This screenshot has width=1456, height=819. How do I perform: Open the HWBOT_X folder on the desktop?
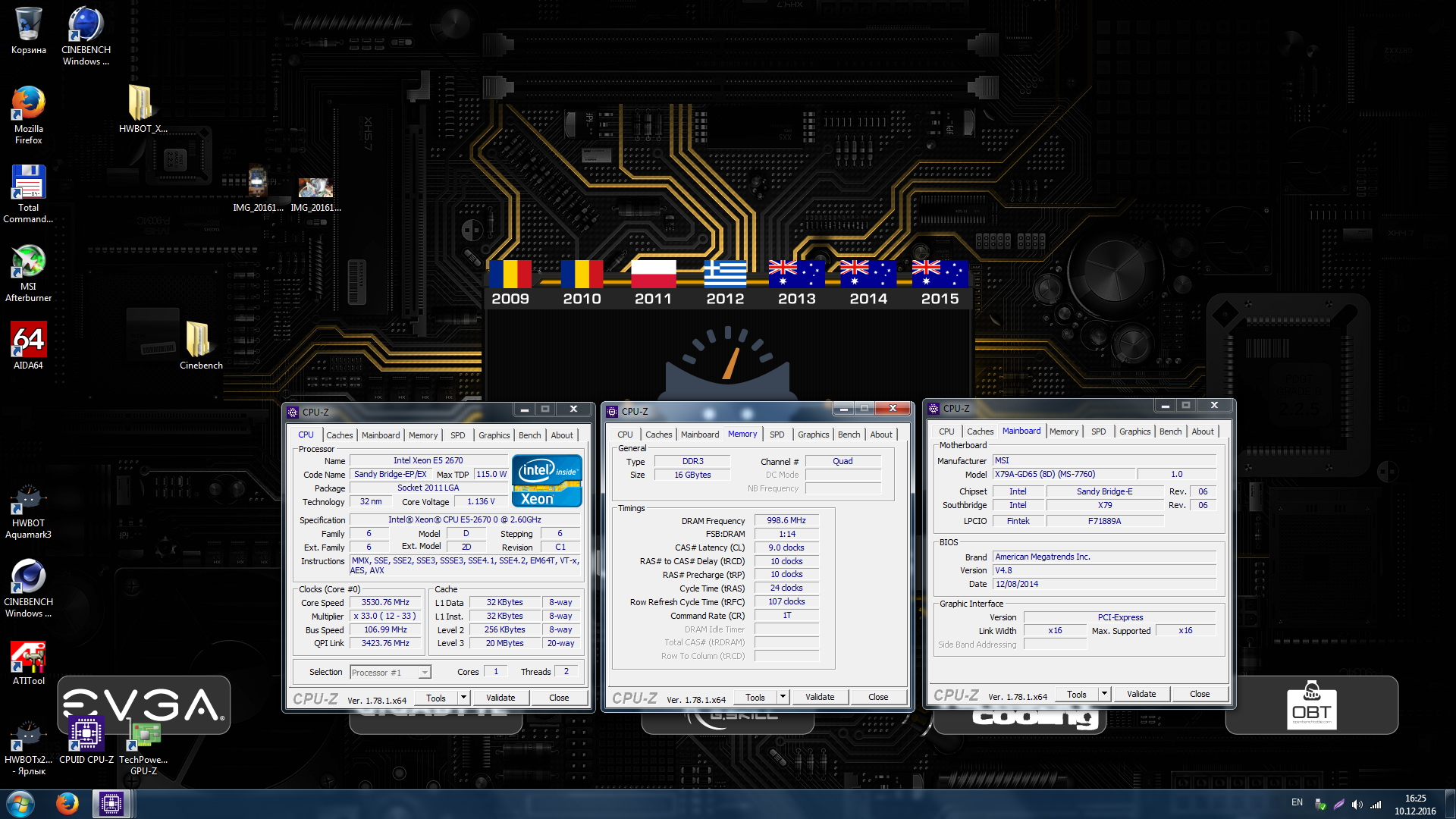tap(143, 108)
